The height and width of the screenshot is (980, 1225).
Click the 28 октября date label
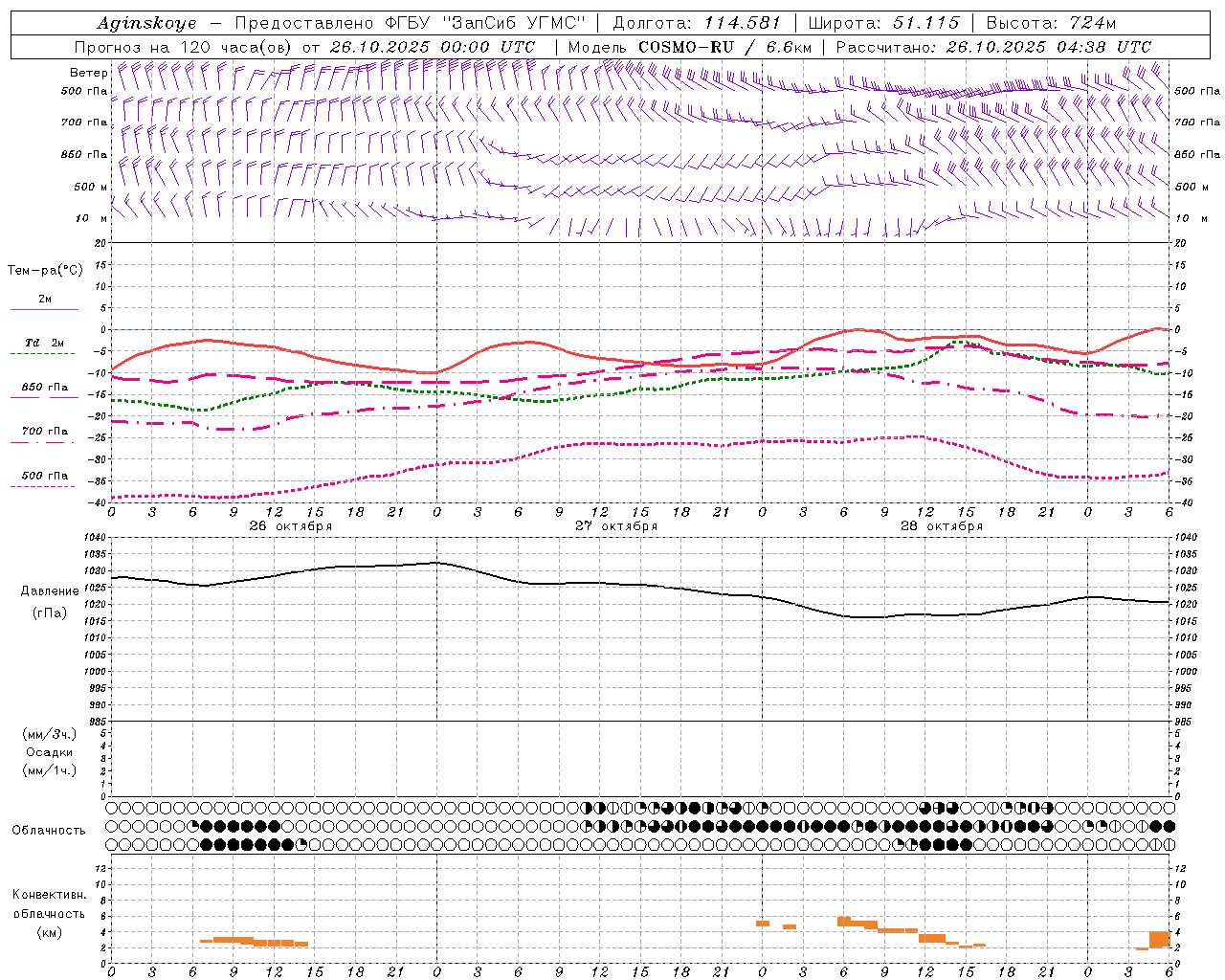click(942, 526)
